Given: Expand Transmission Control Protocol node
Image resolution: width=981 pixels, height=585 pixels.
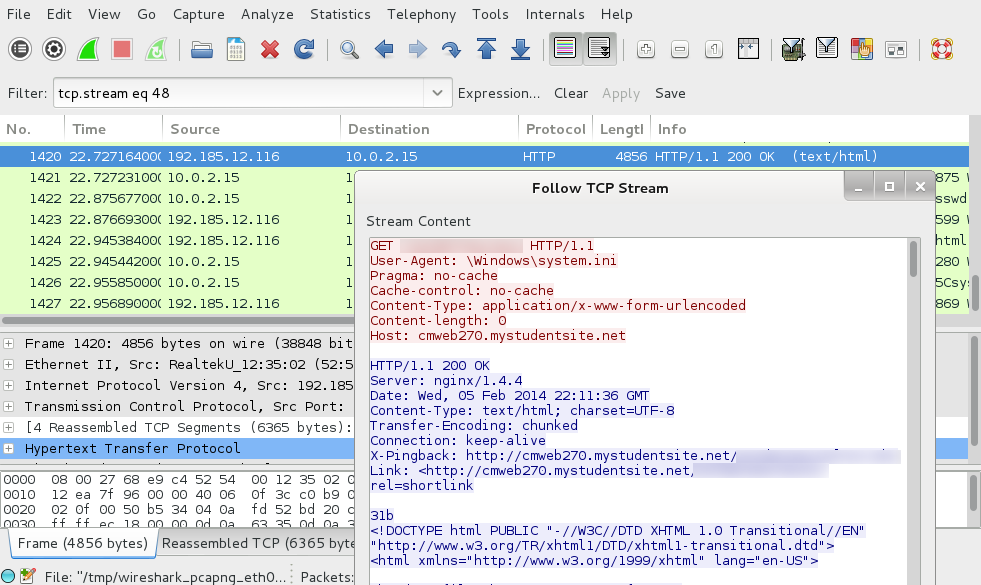Looking at the screenshot, I should point(9,406).
